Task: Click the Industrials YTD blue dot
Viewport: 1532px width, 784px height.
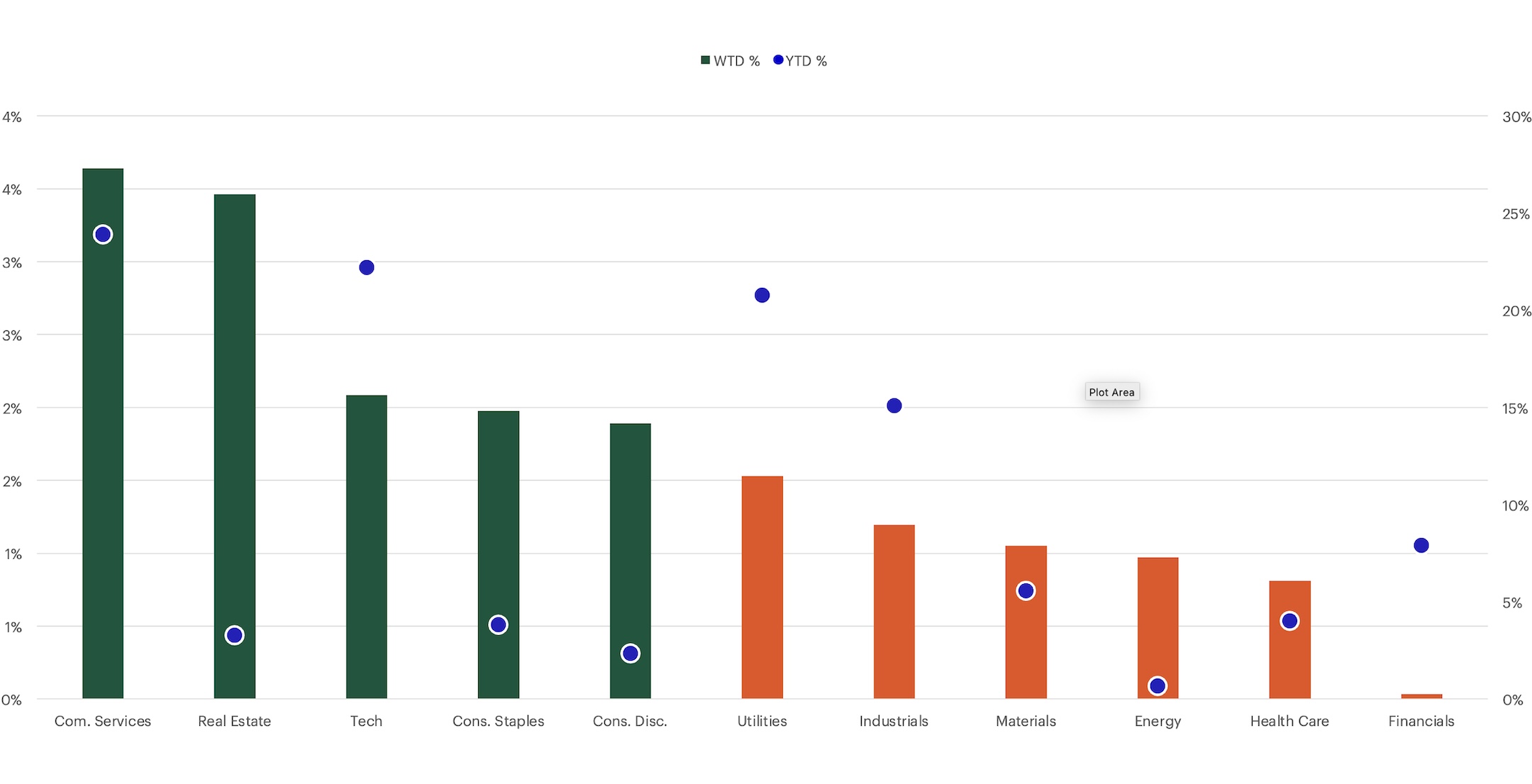Action: click(x=894, y=405)
